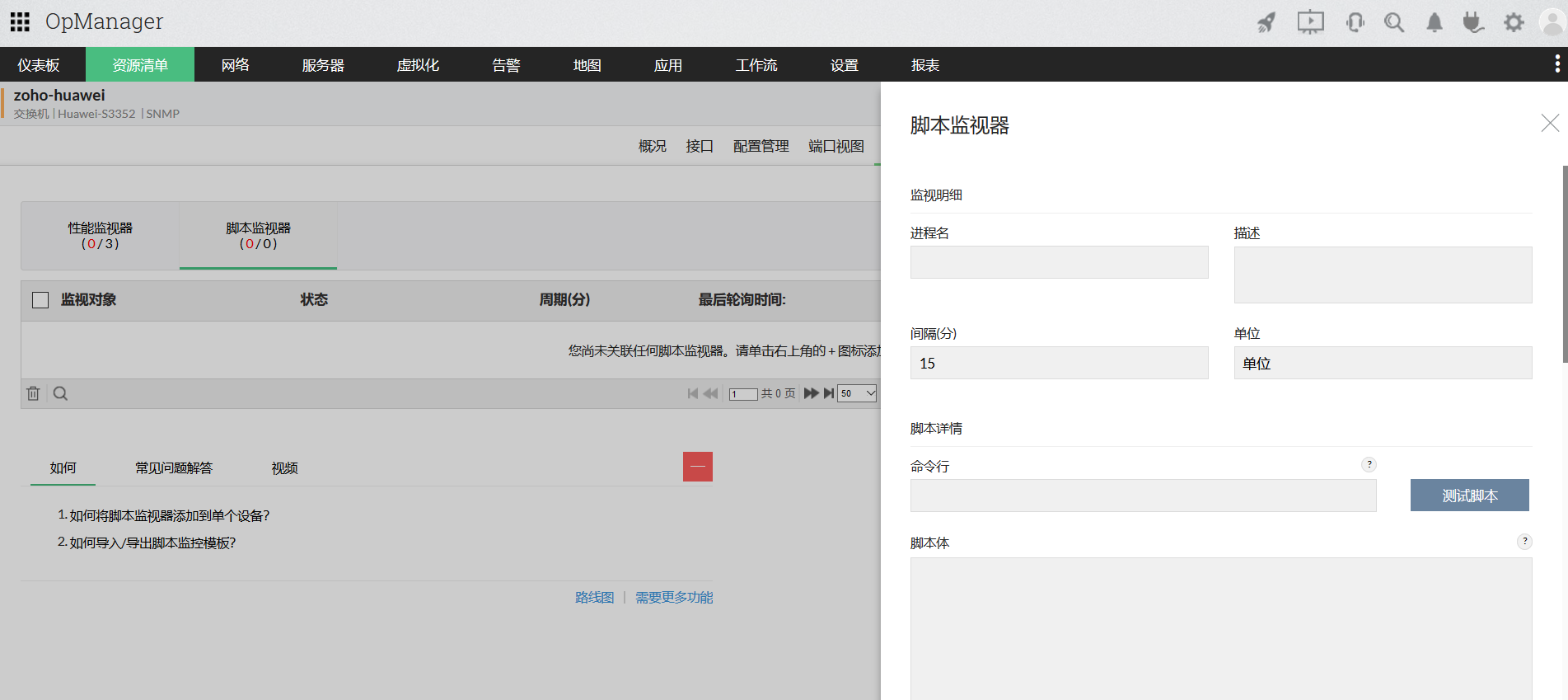Close the script monitor panel
Screen dimensions: 1568x700
pos(1550,123)
